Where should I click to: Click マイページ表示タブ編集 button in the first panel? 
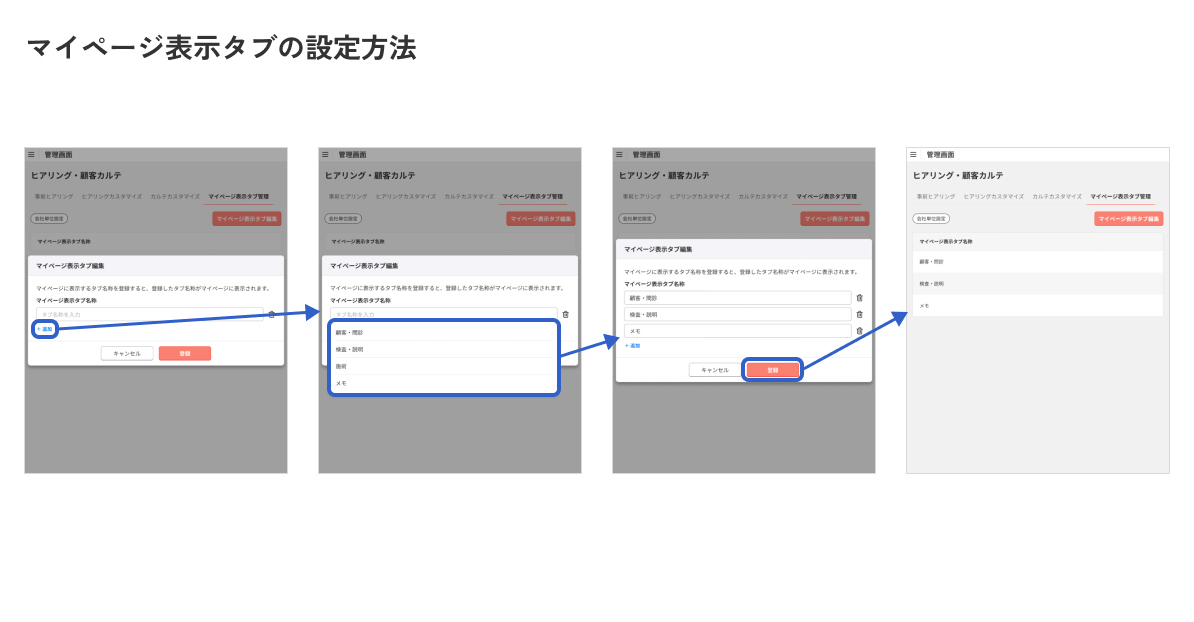(247, 218)
